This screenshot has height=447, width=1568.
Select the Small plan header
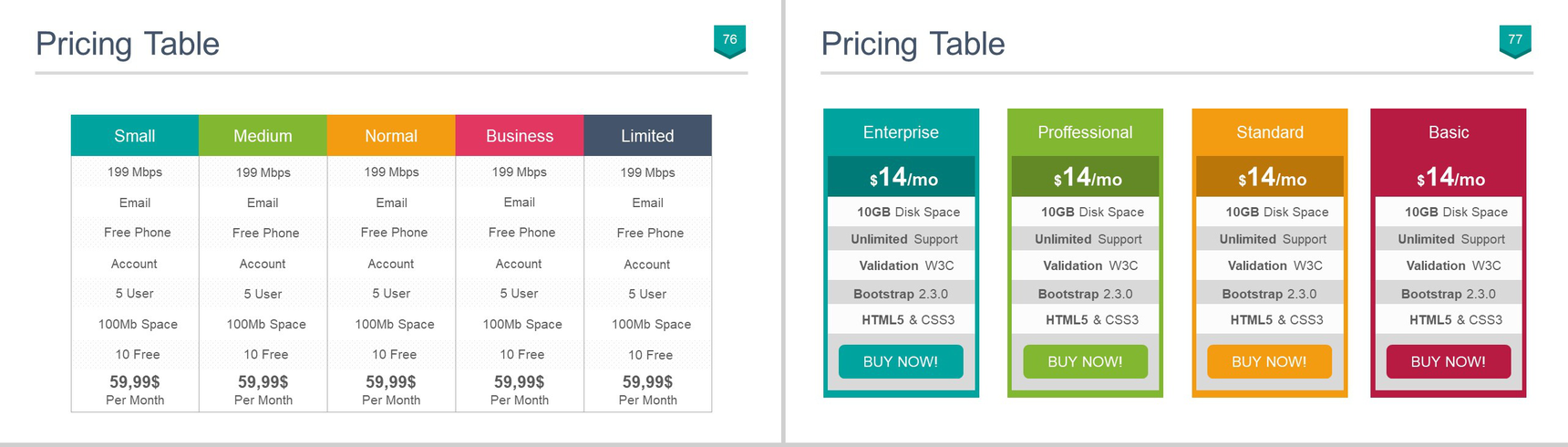[x=135, y=135]
